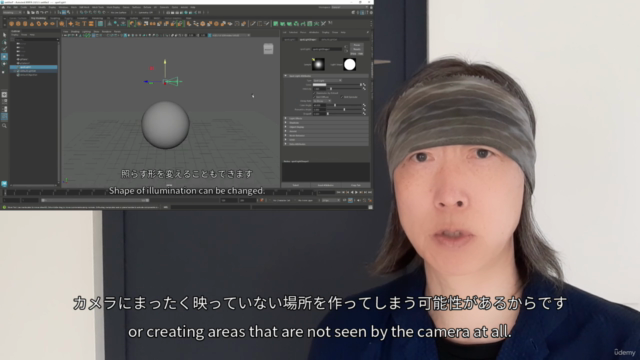Toggle Select by Component Type mode

click(x=68, y=13)
